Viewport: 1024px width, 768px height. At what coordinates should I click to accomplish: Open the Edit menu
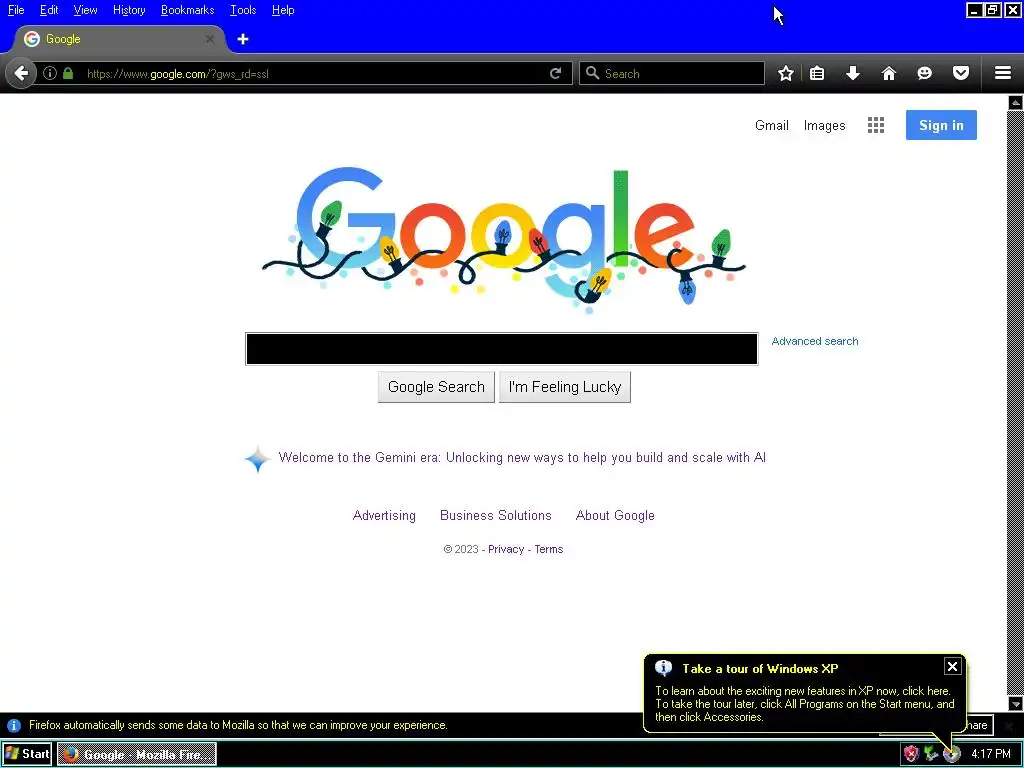tap(49, 10)
